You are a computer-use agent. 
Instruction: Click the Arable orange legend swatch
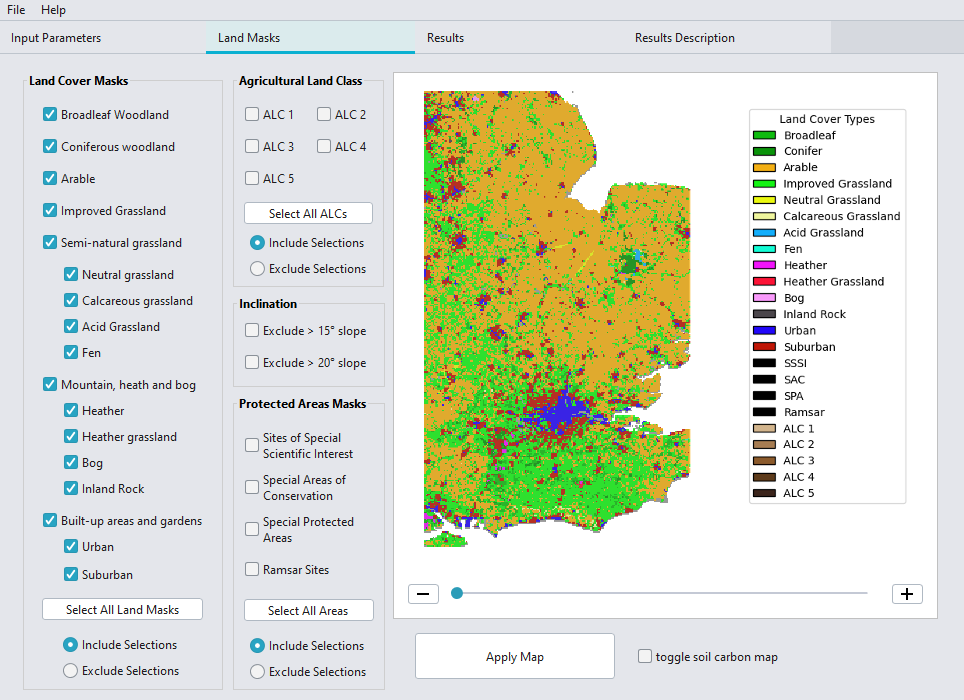[764, 168]
